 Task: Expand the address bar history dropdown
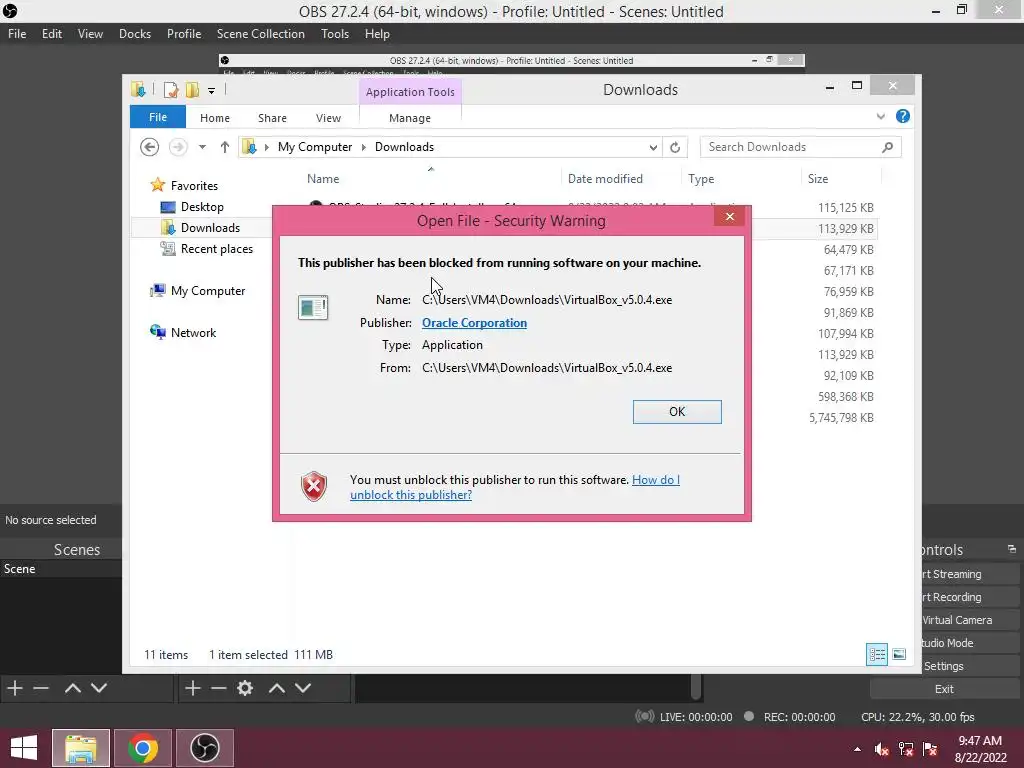(652, 148)
